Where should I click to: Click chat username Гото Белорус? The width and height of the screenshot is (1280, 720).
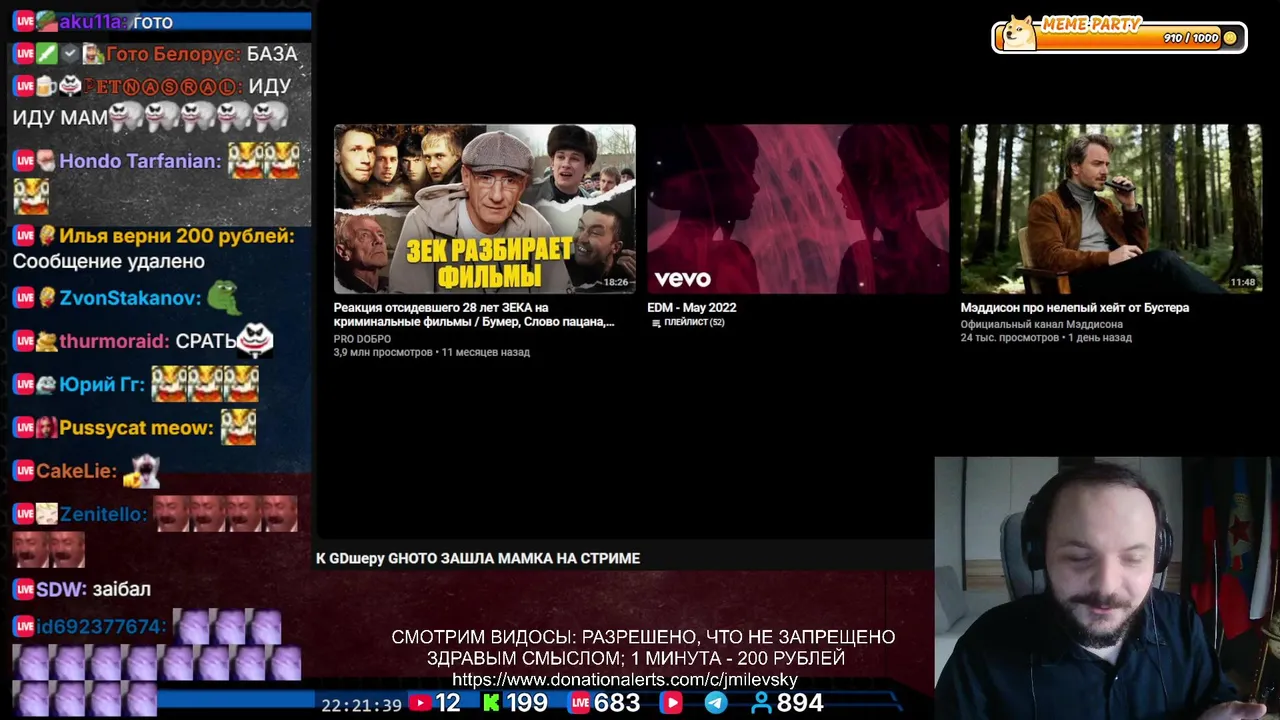[x=173, y=54]
